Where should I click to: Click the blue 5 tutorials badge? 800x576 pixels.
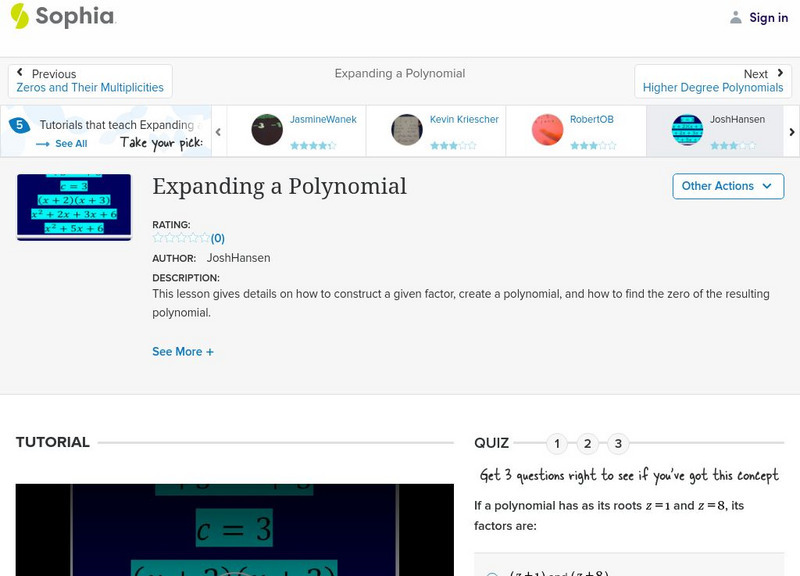point(18,124)
